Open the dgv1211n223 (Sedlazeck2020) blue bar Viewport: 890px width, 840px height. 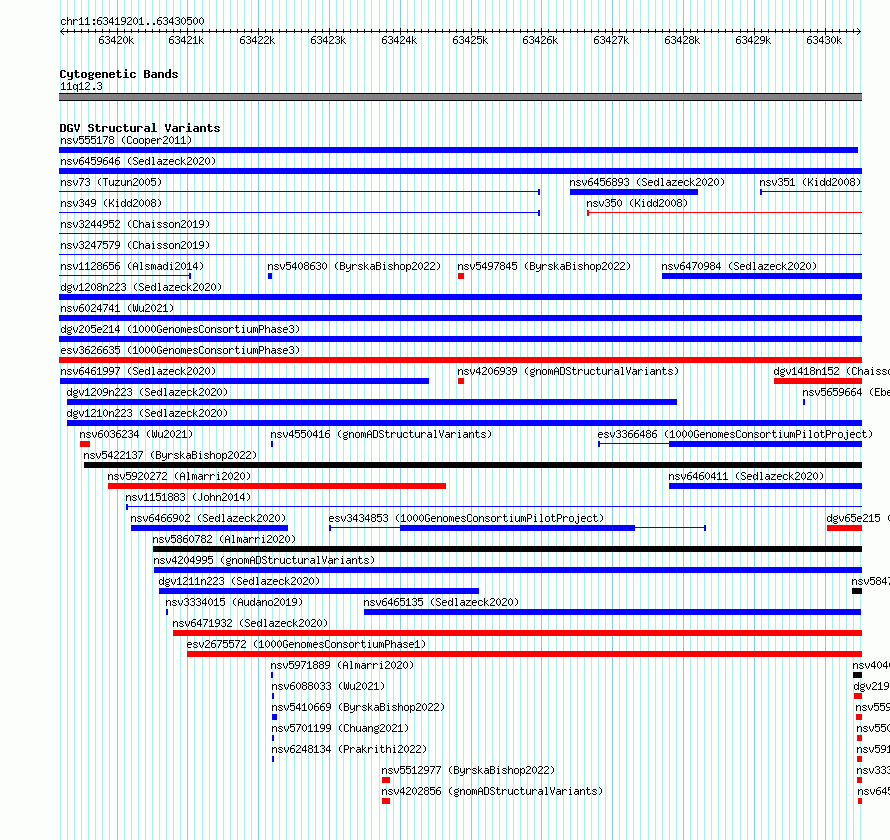pos(319,591)
